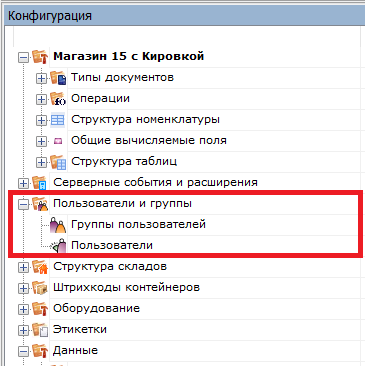Select the Типы документов tree item
This screenshot has width=365, height=366.
click(x=122, y=77)
